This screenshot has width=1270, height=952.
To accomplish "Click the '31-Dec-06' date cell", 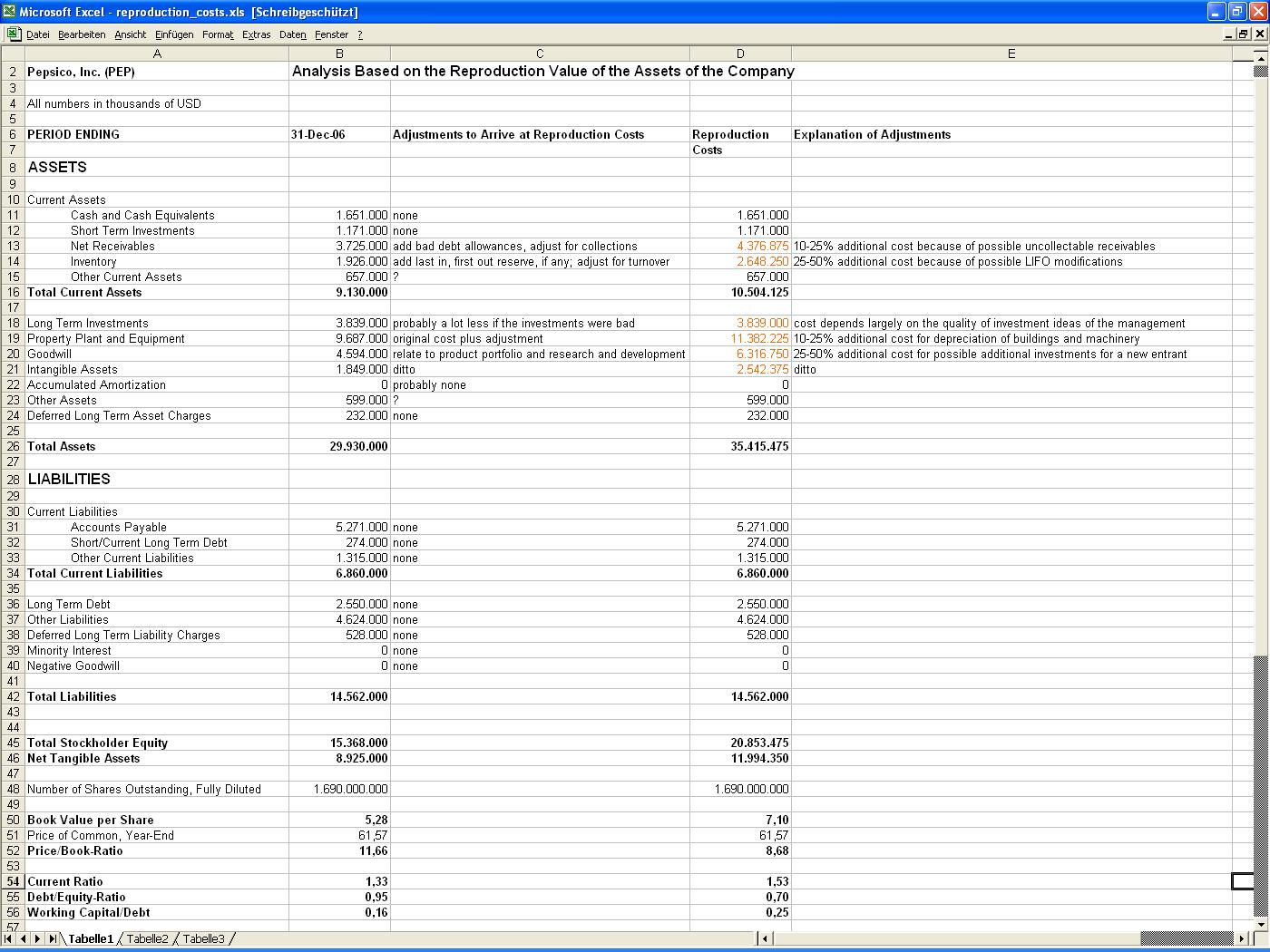I will [x=339, y=134].
